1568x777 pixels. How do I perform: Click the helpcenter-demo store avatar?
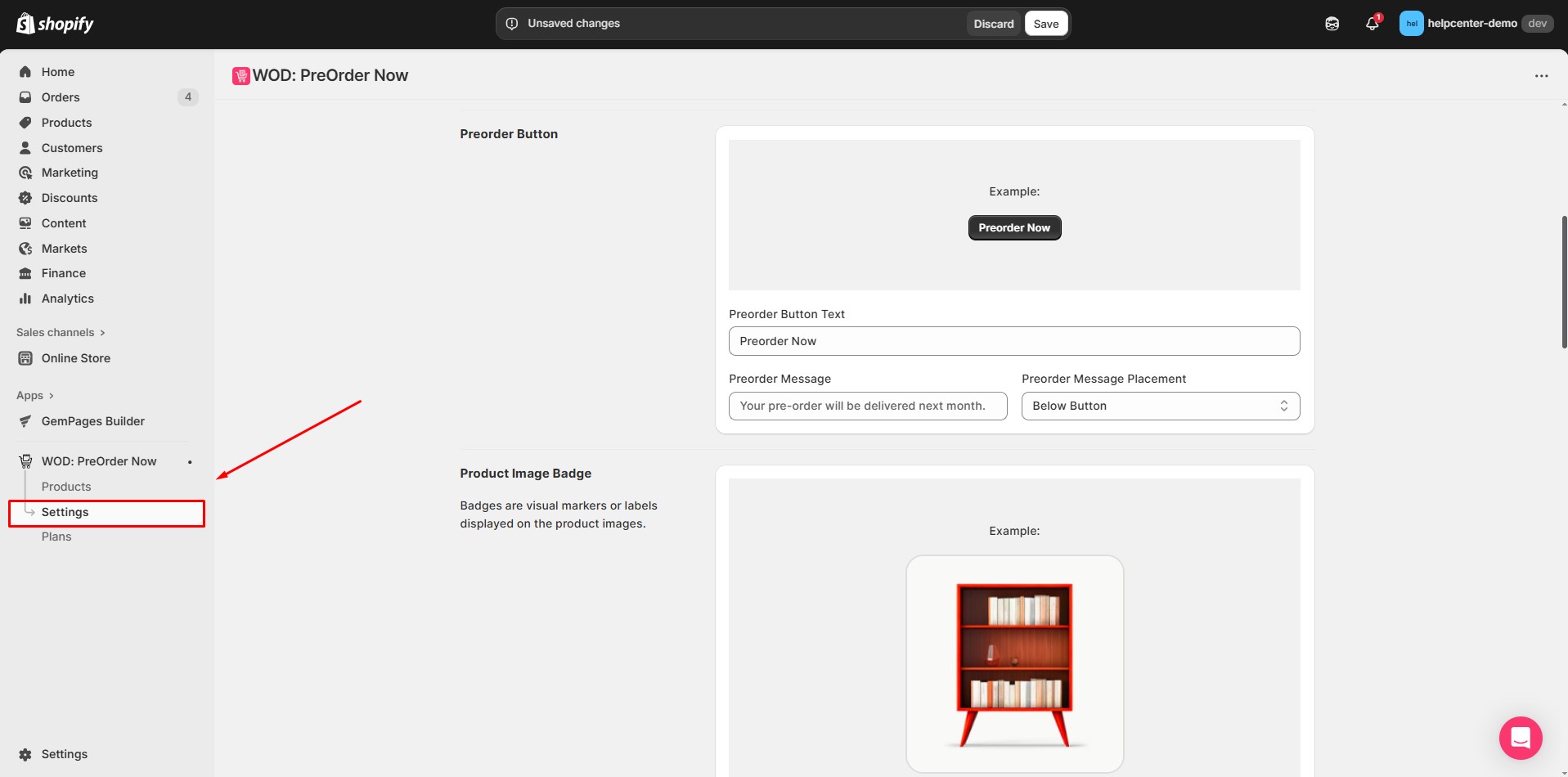[x=1412, y=24]
